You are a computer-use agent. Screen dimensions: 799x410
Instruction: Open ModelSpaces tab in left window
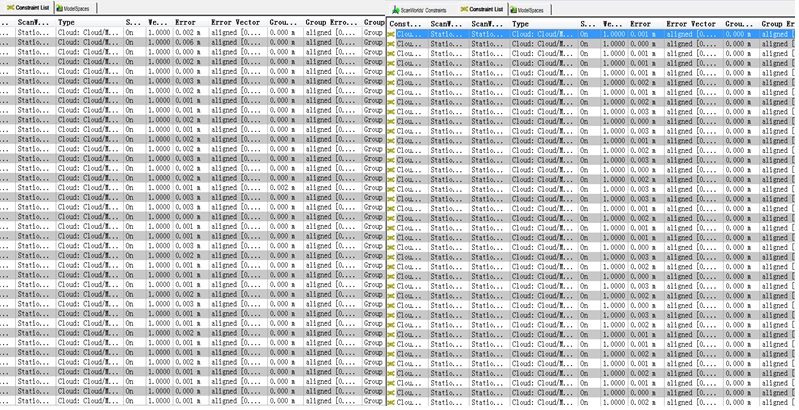tap(73, 8)
